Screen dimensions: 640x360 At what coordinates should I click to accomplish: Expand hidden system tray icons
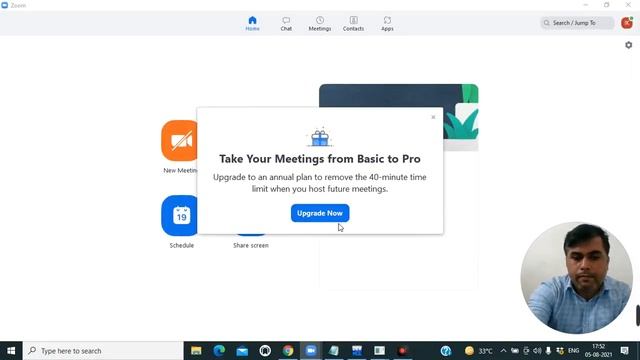coord(503,351)
